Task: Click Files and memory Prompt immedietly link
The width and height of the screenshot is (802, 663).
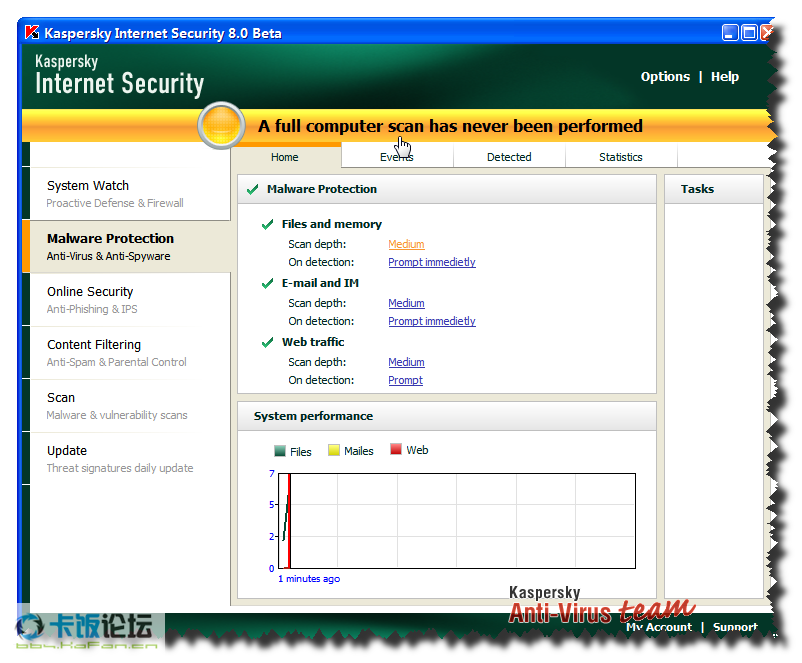Action: click(x=432, y=262)
